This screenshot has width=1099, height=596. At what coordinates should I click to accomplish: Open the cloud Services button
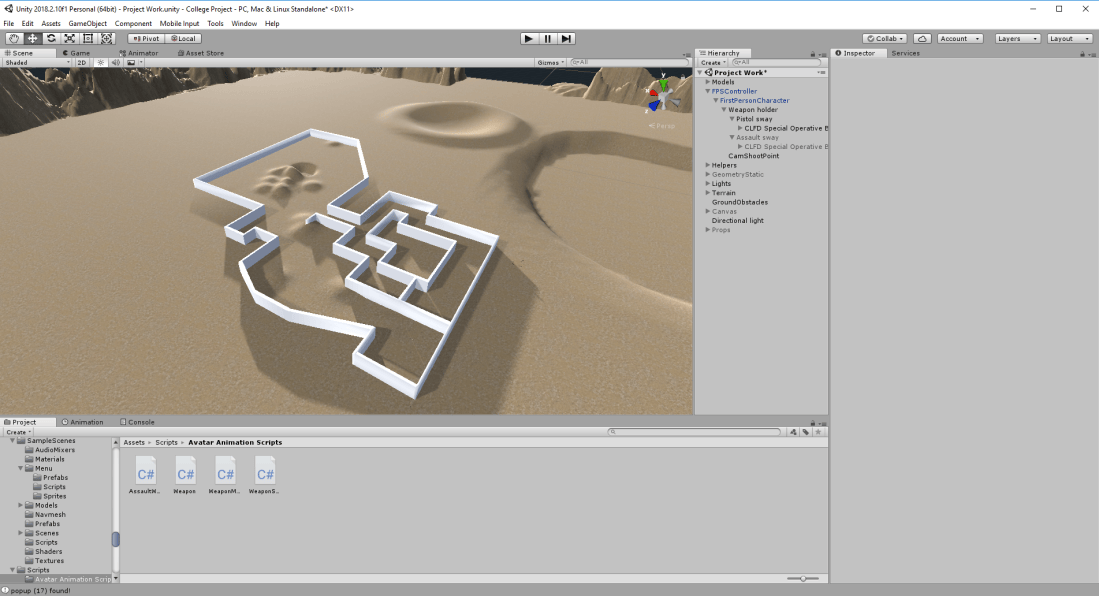(x=922, y=39)
